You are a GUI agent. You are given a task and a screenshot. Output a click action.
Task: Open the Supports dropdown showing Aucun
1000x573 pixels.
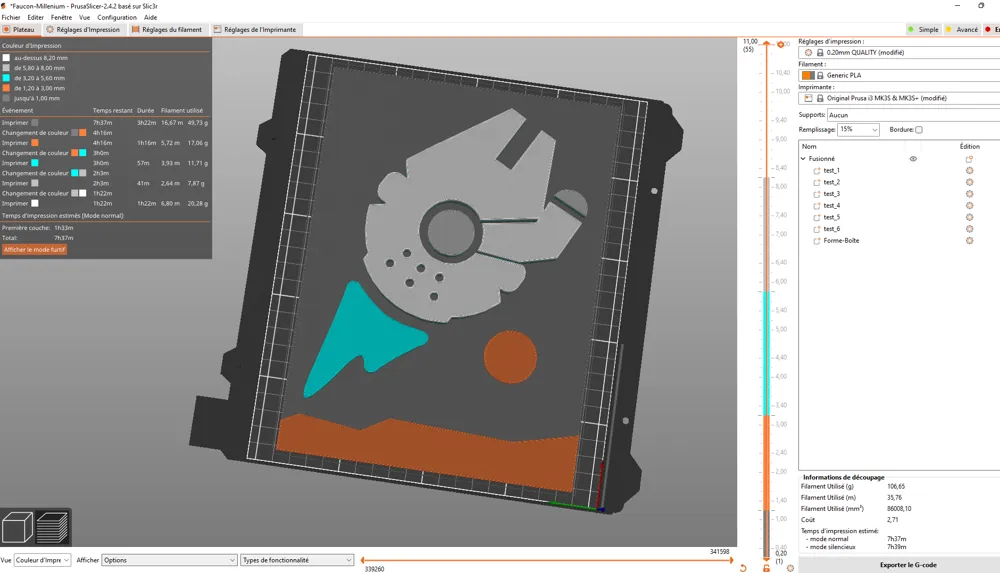click(x=913, y=115)
